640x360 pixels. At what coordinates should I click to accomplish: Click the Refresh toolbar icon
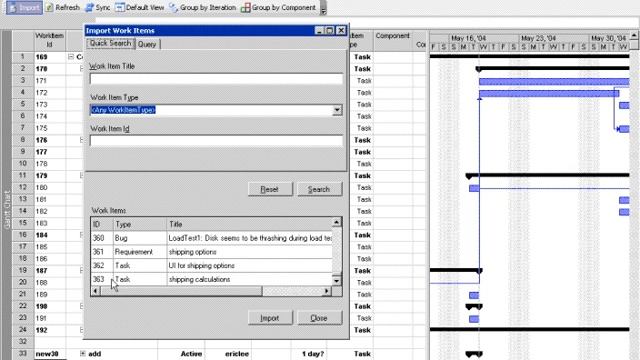[x=49, y=7]
